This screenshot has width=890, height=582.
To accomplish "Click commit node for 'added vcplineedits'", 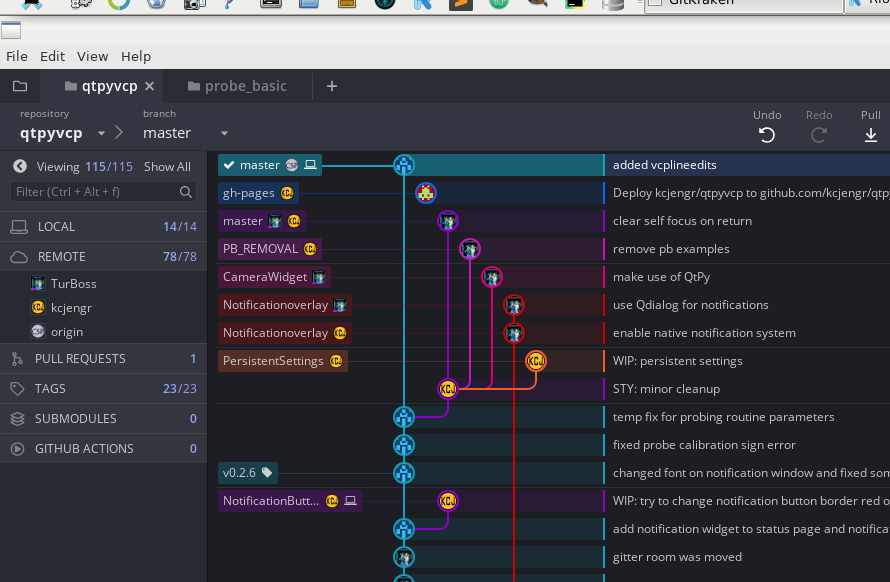I will (x=404, y=165).
